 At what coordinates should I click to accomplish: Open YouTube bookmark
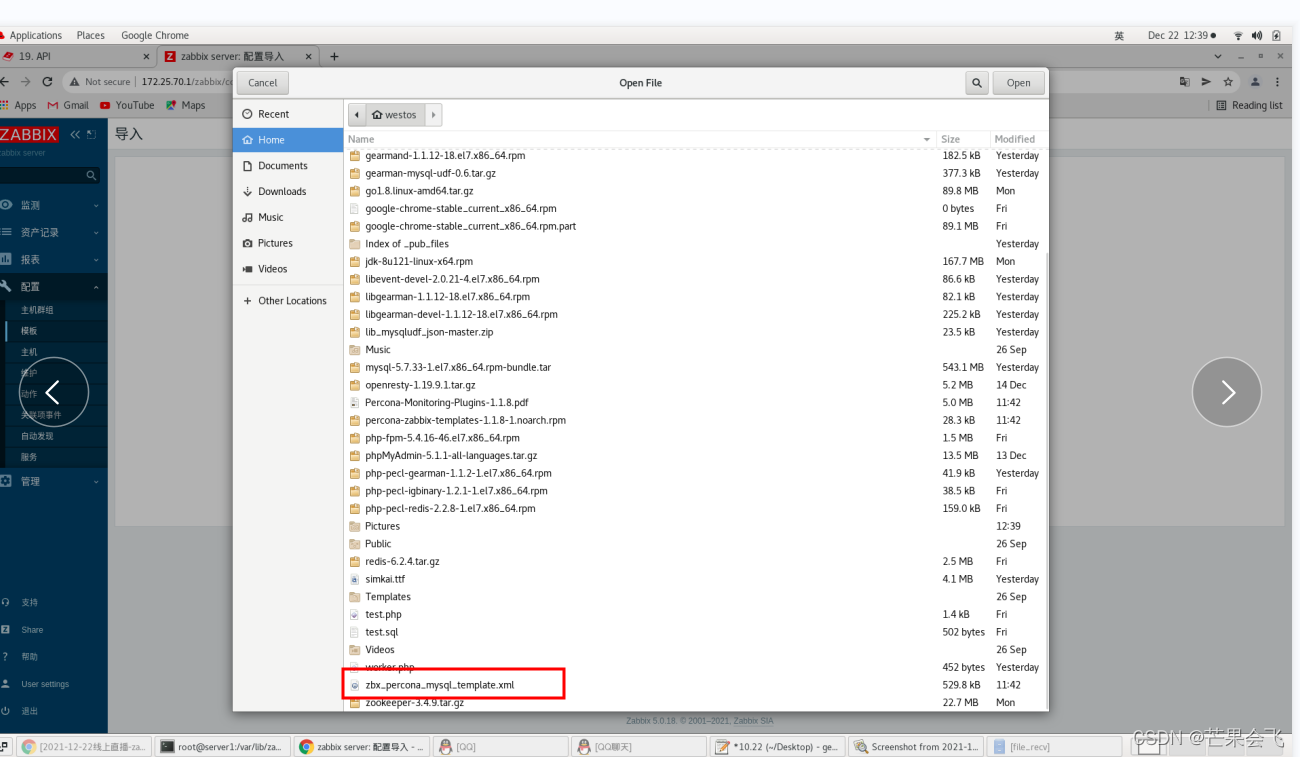127,105
